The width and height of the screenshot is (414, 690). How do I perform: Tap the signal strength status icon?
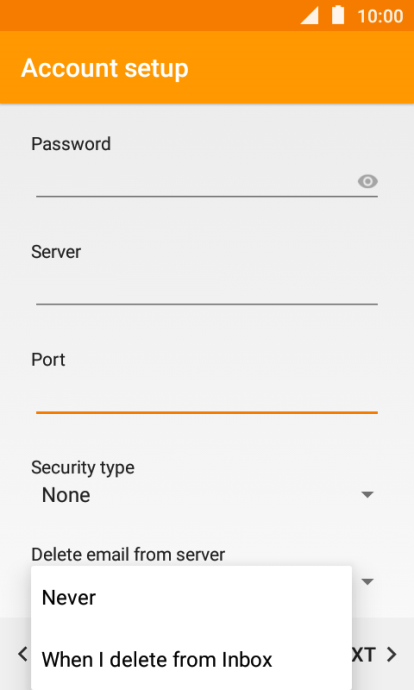point(309,16)
